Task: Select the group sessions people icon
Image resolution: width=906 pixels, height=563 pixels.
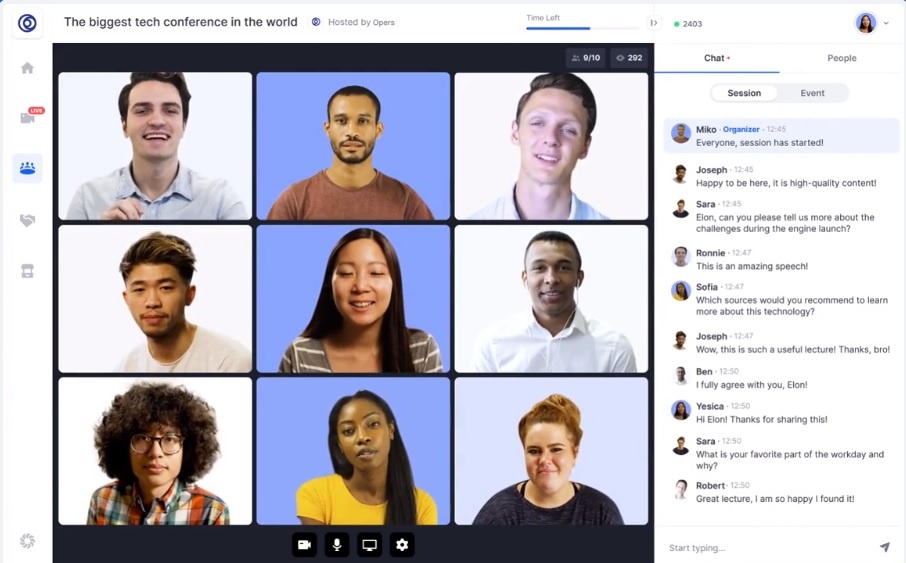Action: pyautogui.click(x=27, y=168)
